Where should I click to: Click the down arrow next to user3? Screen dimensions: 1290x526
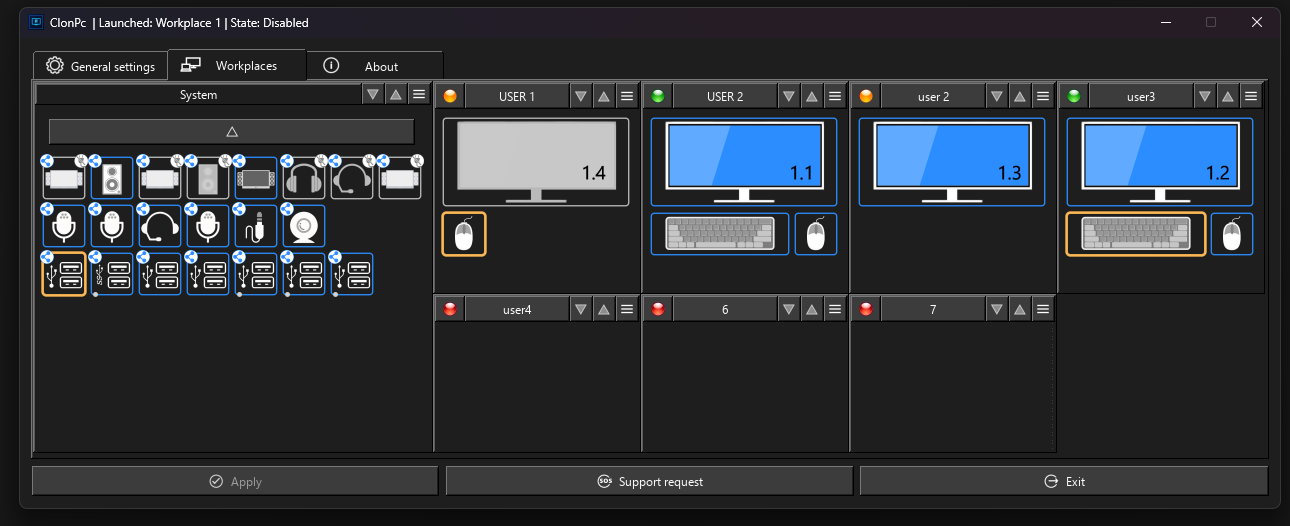click(1205, 96)
